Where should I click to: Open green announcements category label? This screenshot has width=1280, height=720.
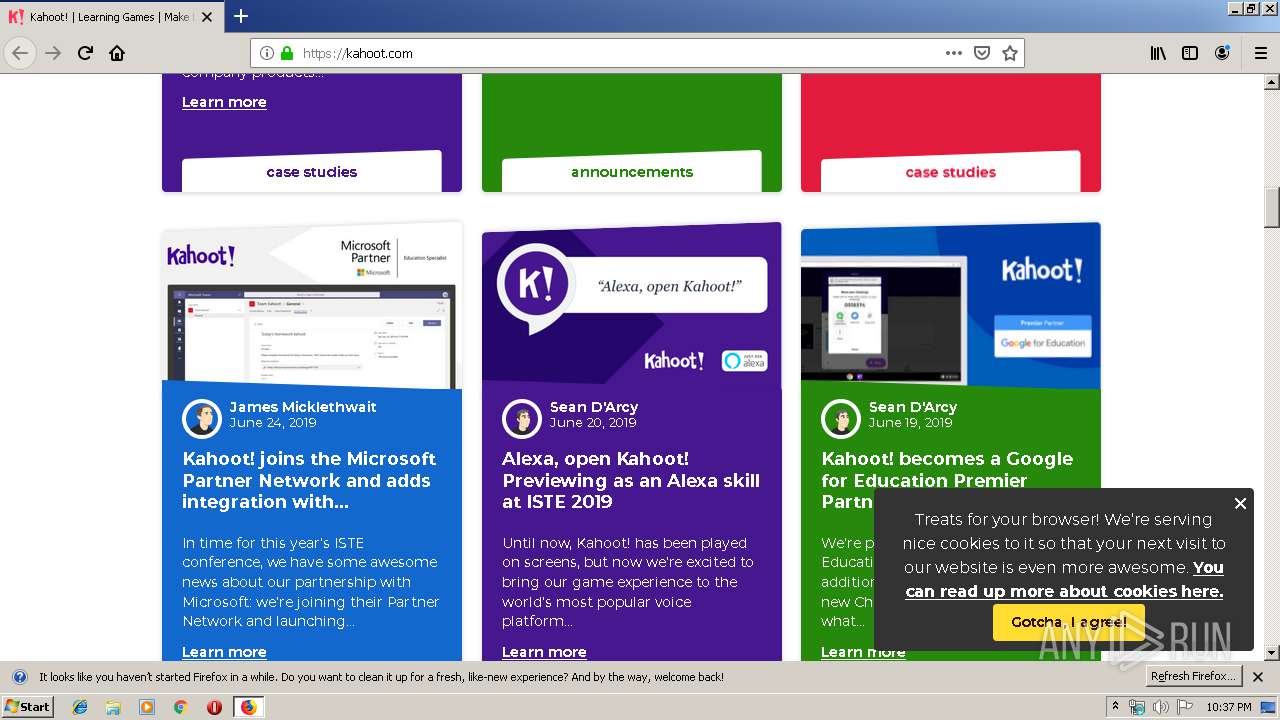click(631, 172)
